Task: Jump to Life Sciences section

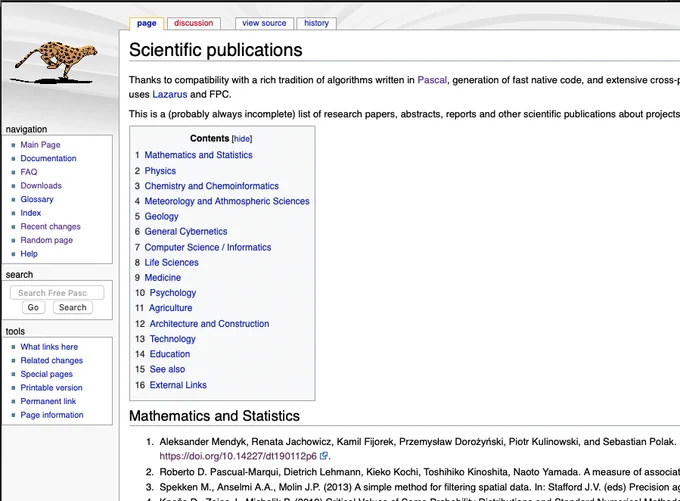Action: tap(171, 262)
